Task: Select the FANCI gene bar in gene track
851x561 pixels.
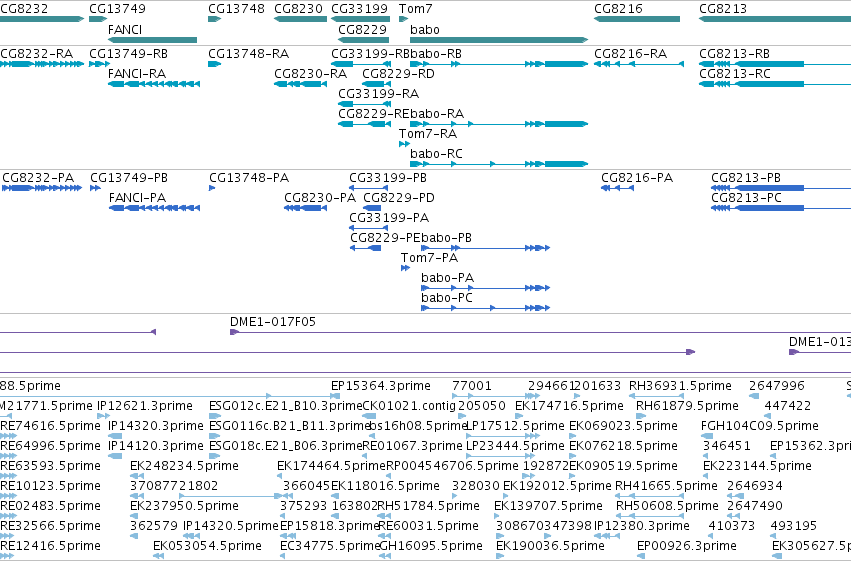Action: 153,40
